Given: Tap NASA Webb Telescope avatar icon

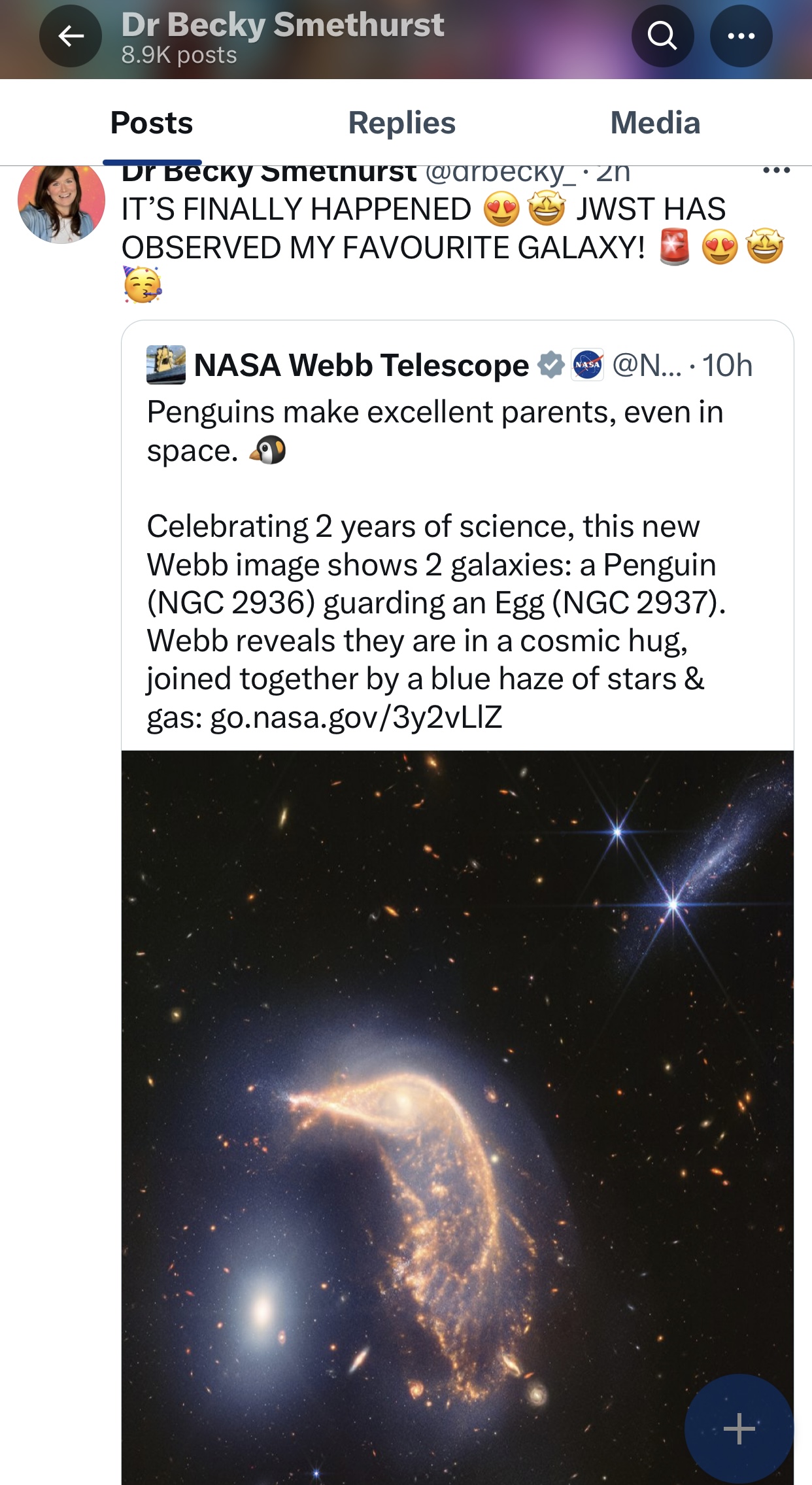Looking at the screenshot, I should pos(166,365).
